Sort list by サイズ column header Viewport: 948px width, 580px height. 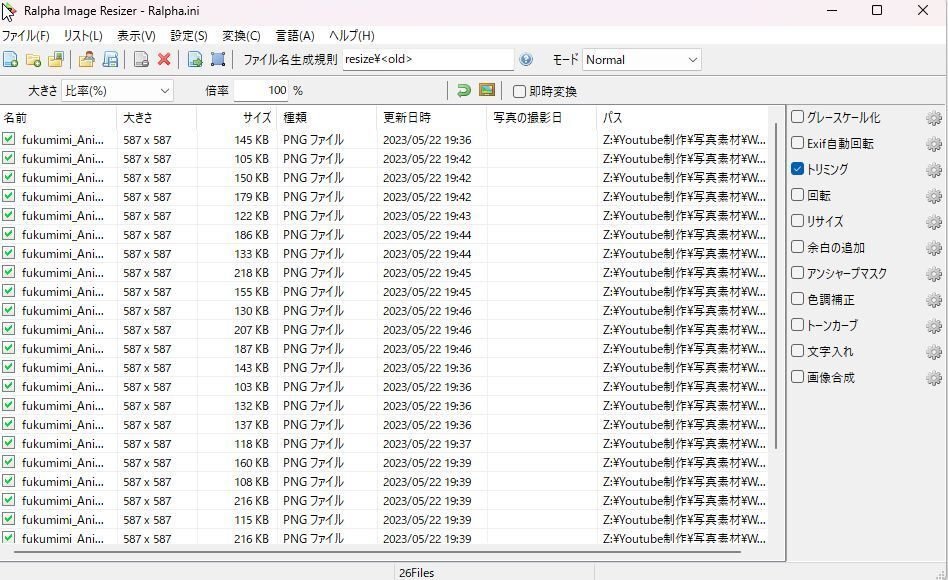(237, 117)
